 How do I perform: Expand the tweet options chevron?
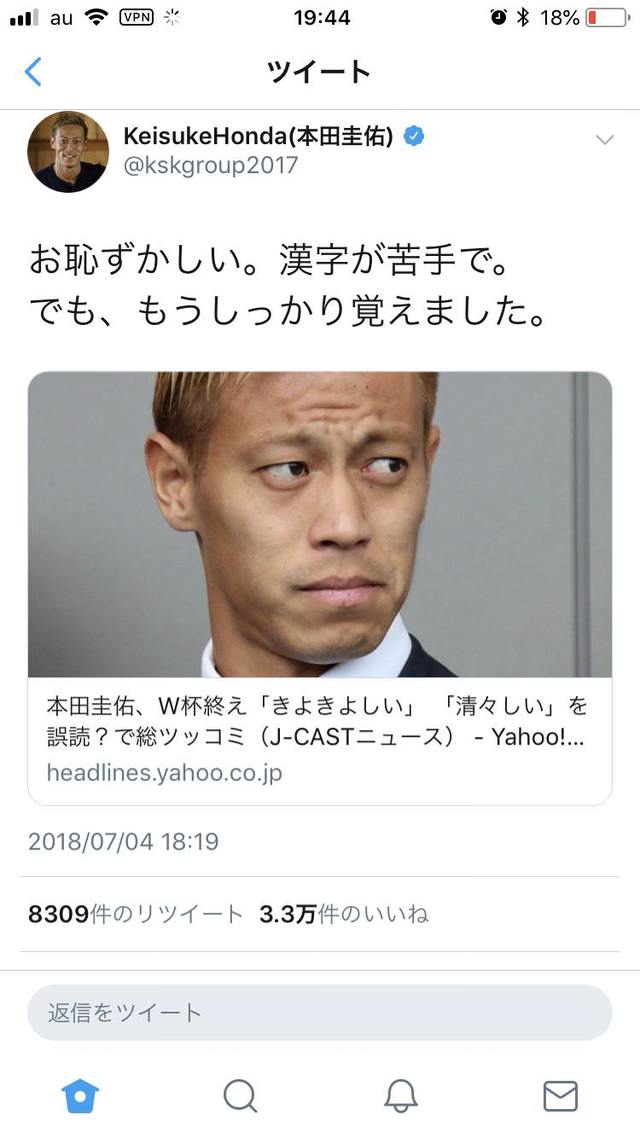(x=604, y=139)
